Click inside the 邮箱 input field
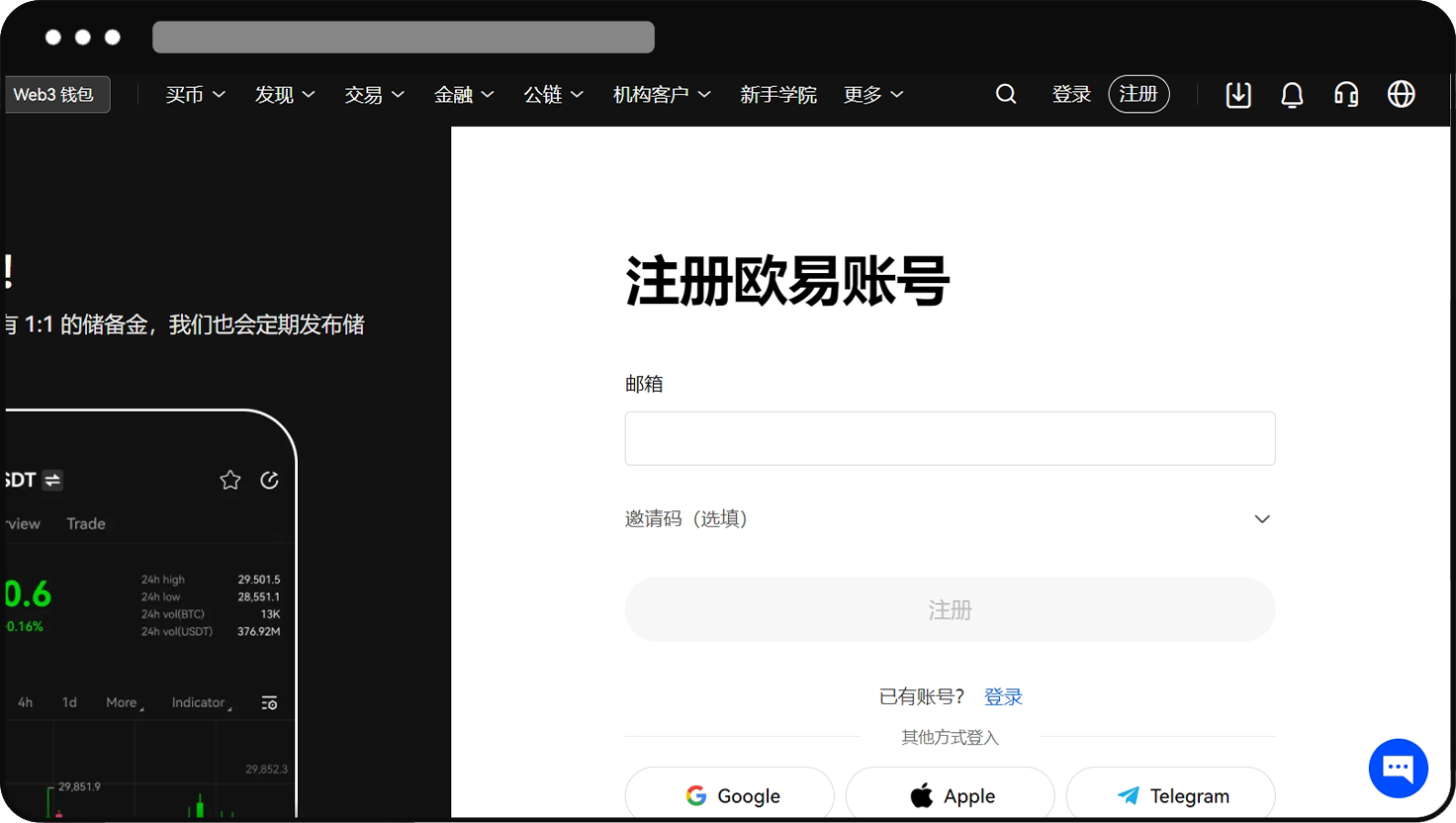1456x823 pixels. (950, 438)
